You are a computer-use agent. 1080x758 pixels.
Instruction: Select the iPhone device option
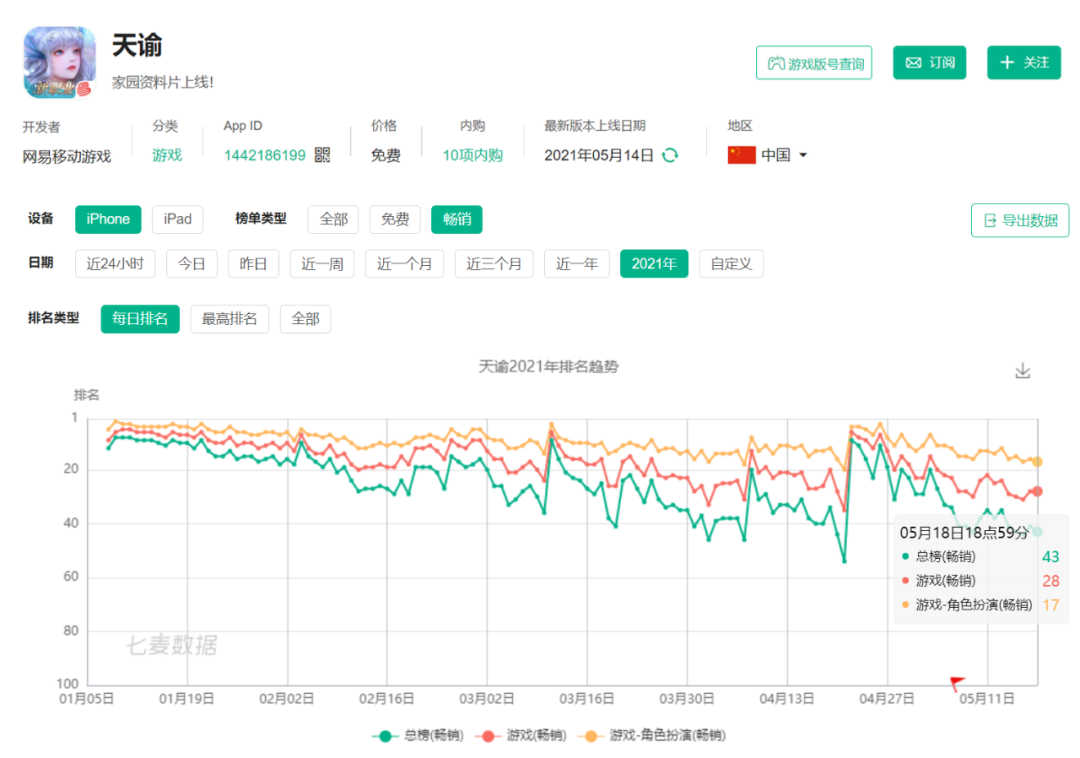(108, 220)
